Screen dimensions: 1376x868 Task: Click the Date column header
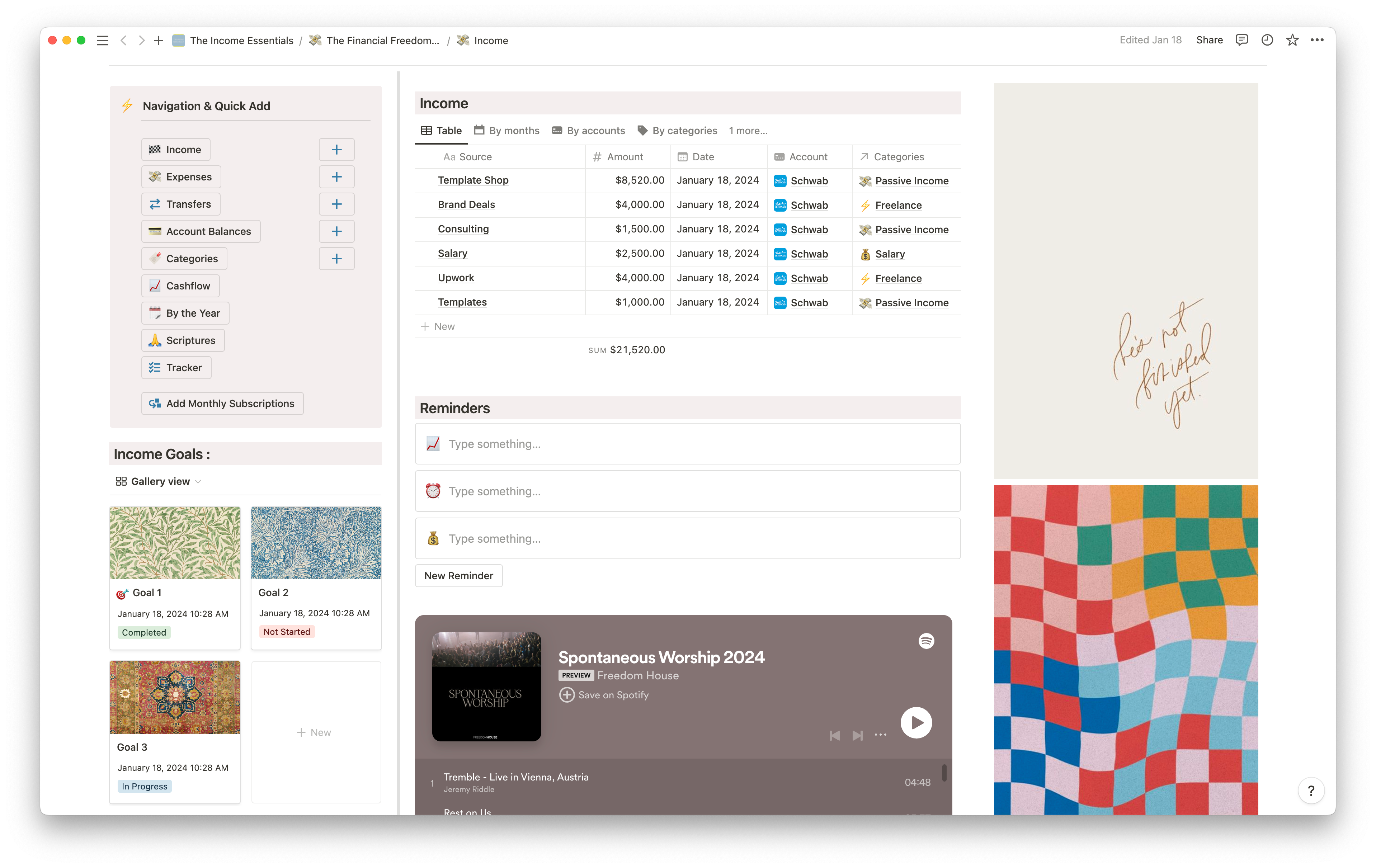coord(719,157)
